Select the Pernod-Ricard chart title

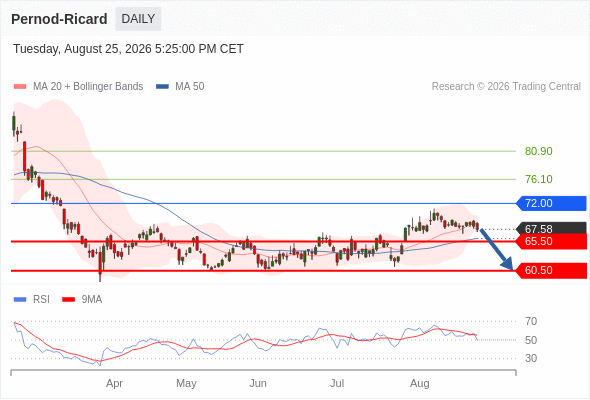point(59,19)
